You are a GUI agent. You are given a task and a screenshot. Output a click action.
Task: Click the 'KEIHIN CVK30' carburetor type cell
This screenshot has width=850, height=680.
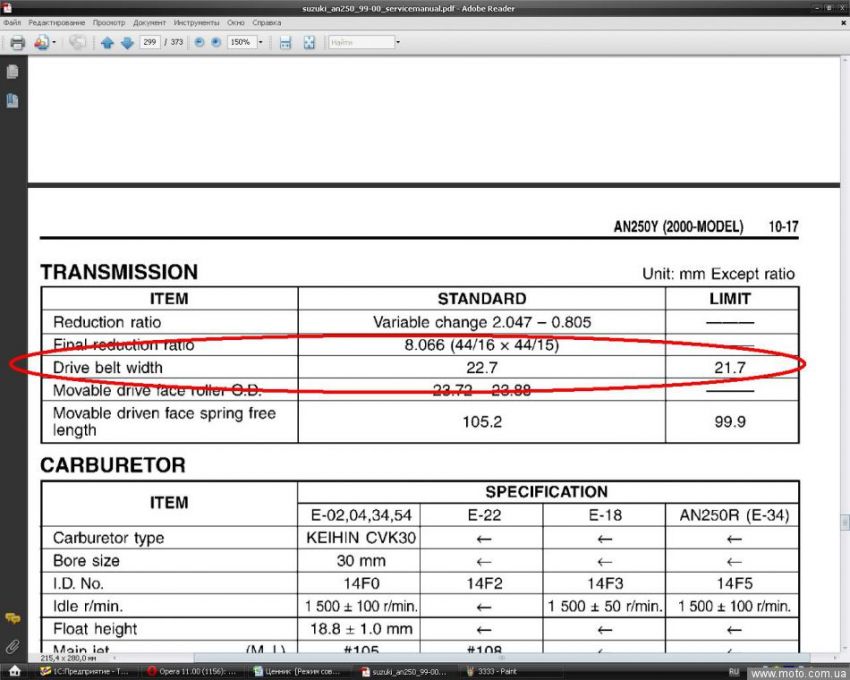point(360,537)
